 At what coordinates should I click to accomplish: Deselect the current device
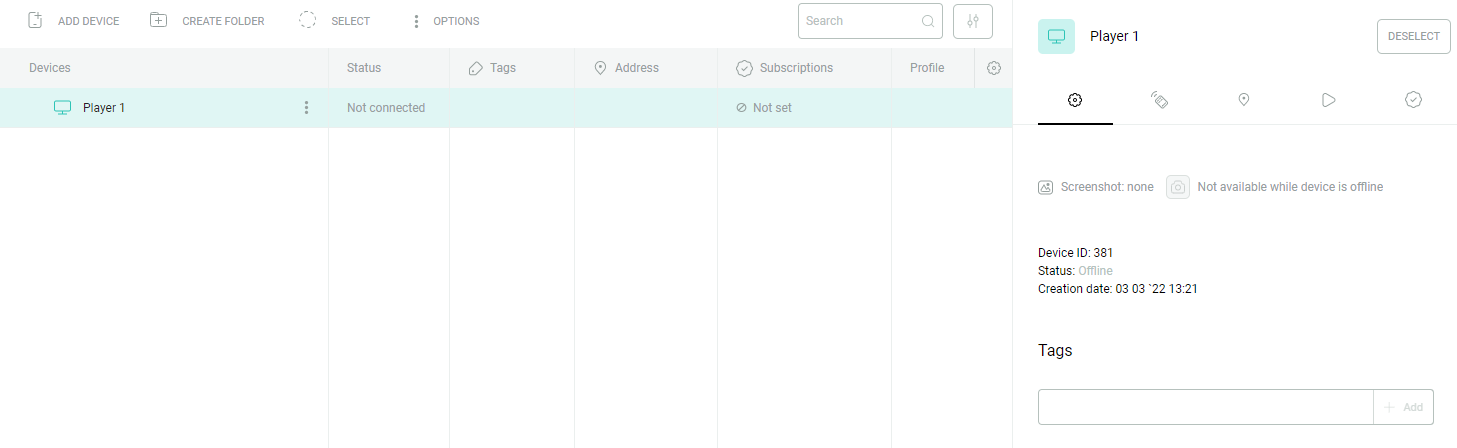tap(1414, 36)
